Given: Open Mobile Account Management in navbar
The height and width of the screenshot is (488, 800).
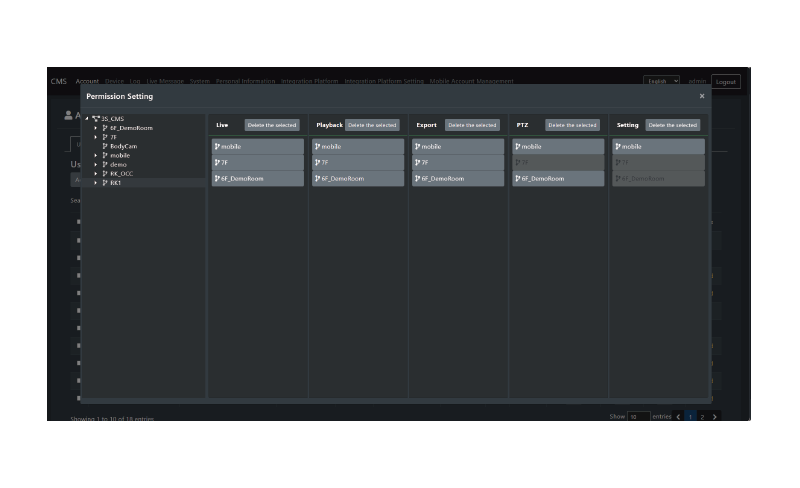Looking at the screenshot, I should point(471,81).
